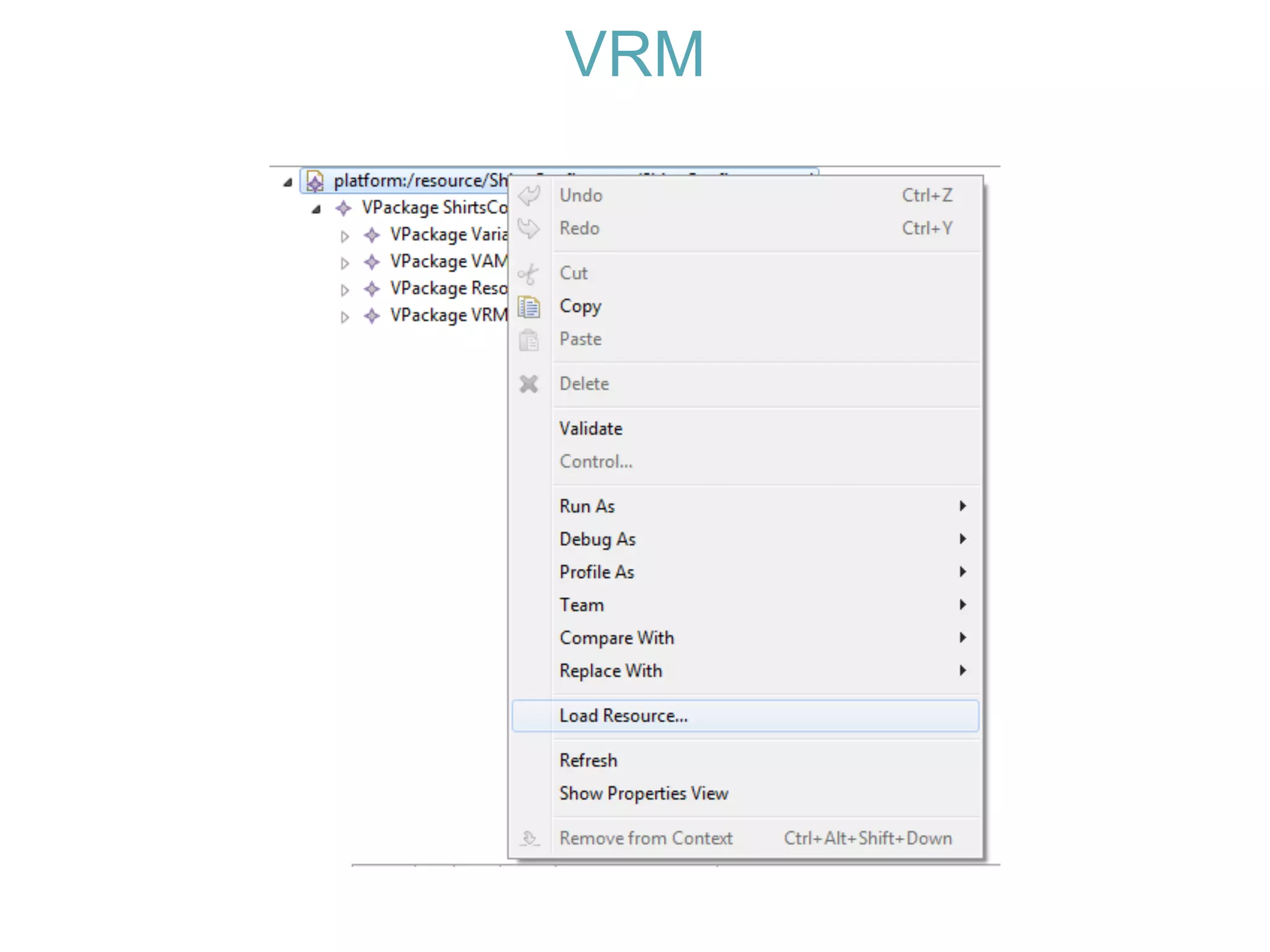Choose Copy in the context menu
Image resolution: width=1270 pixels, height=952 pixels.
(x=745, y=307)
